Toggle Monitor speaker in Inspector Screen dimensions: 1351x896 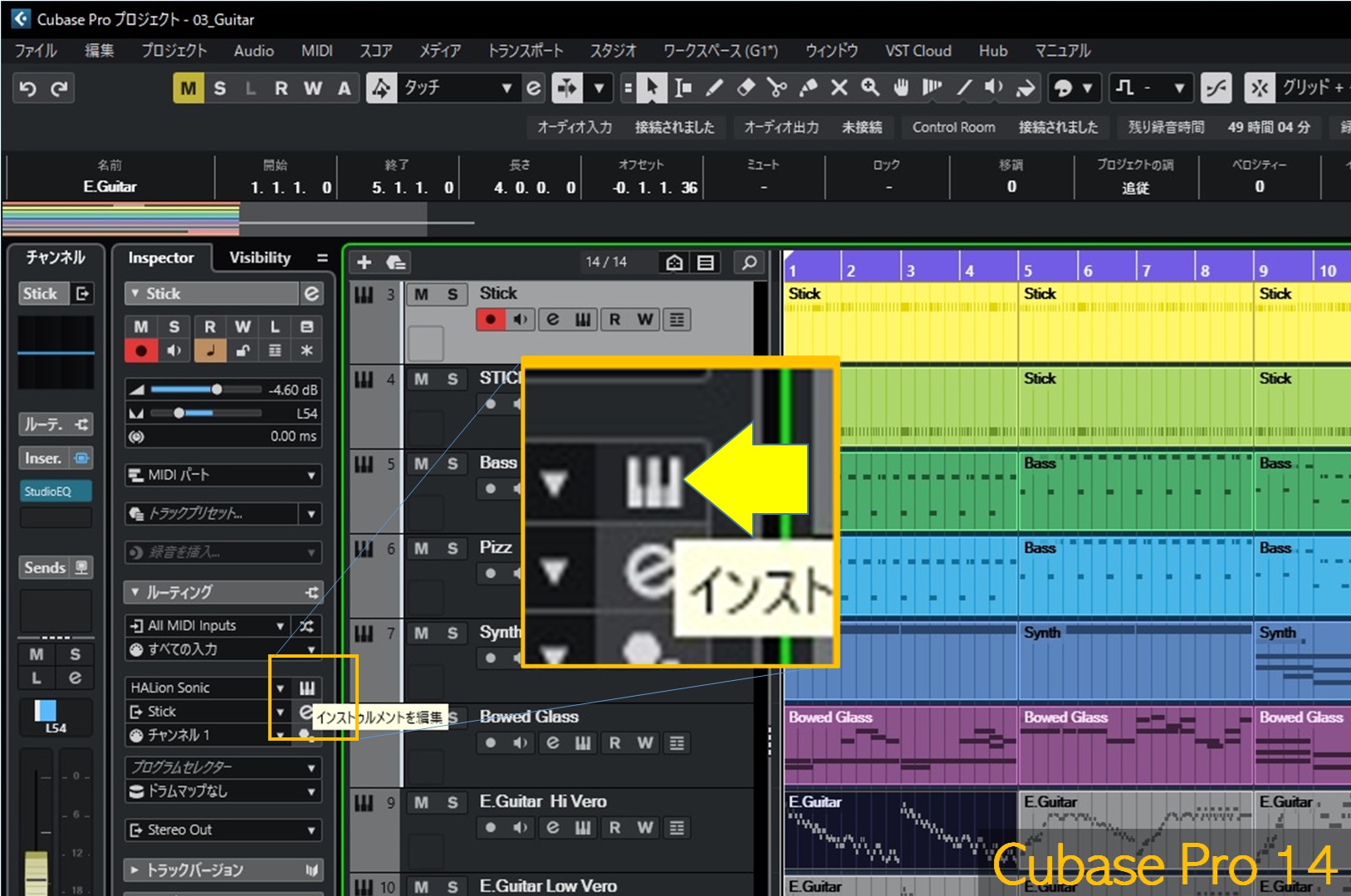[174, 350]
